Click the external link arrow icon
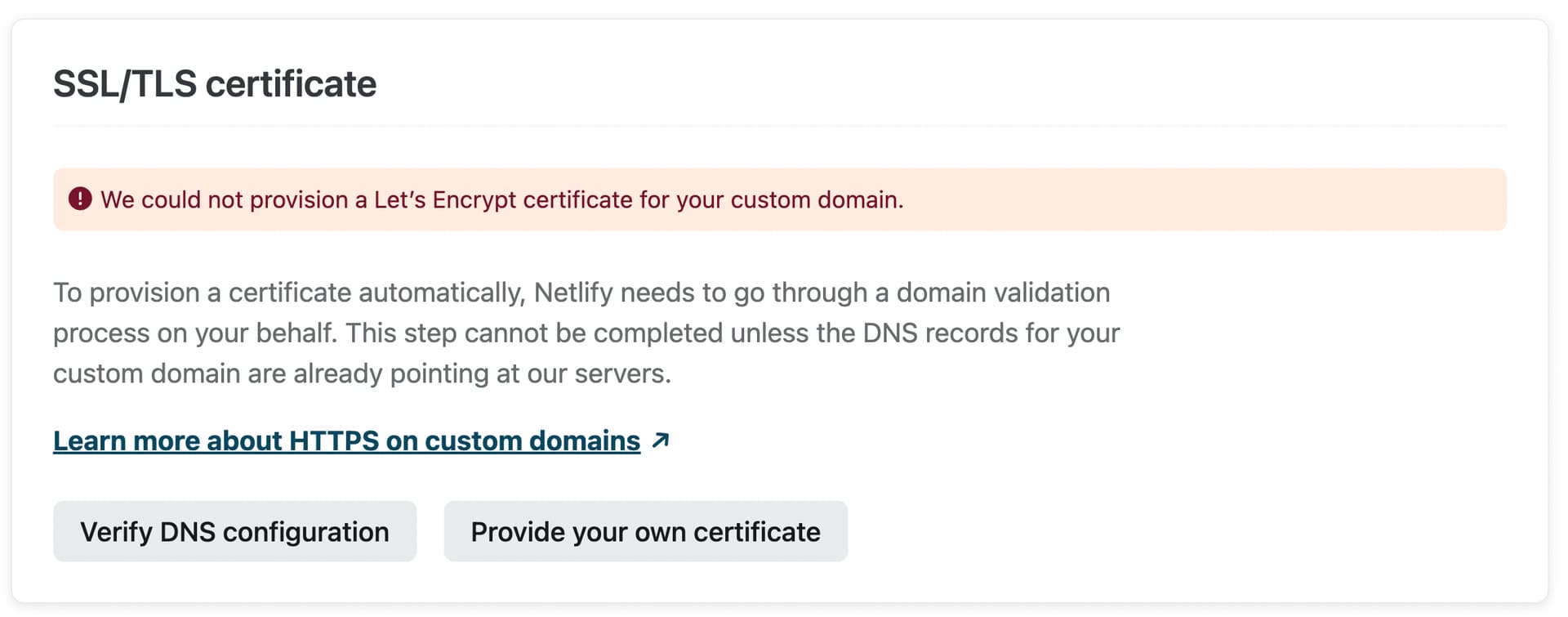The height and width of the screenshot is (617, 1568). click(x=661, y=440)
